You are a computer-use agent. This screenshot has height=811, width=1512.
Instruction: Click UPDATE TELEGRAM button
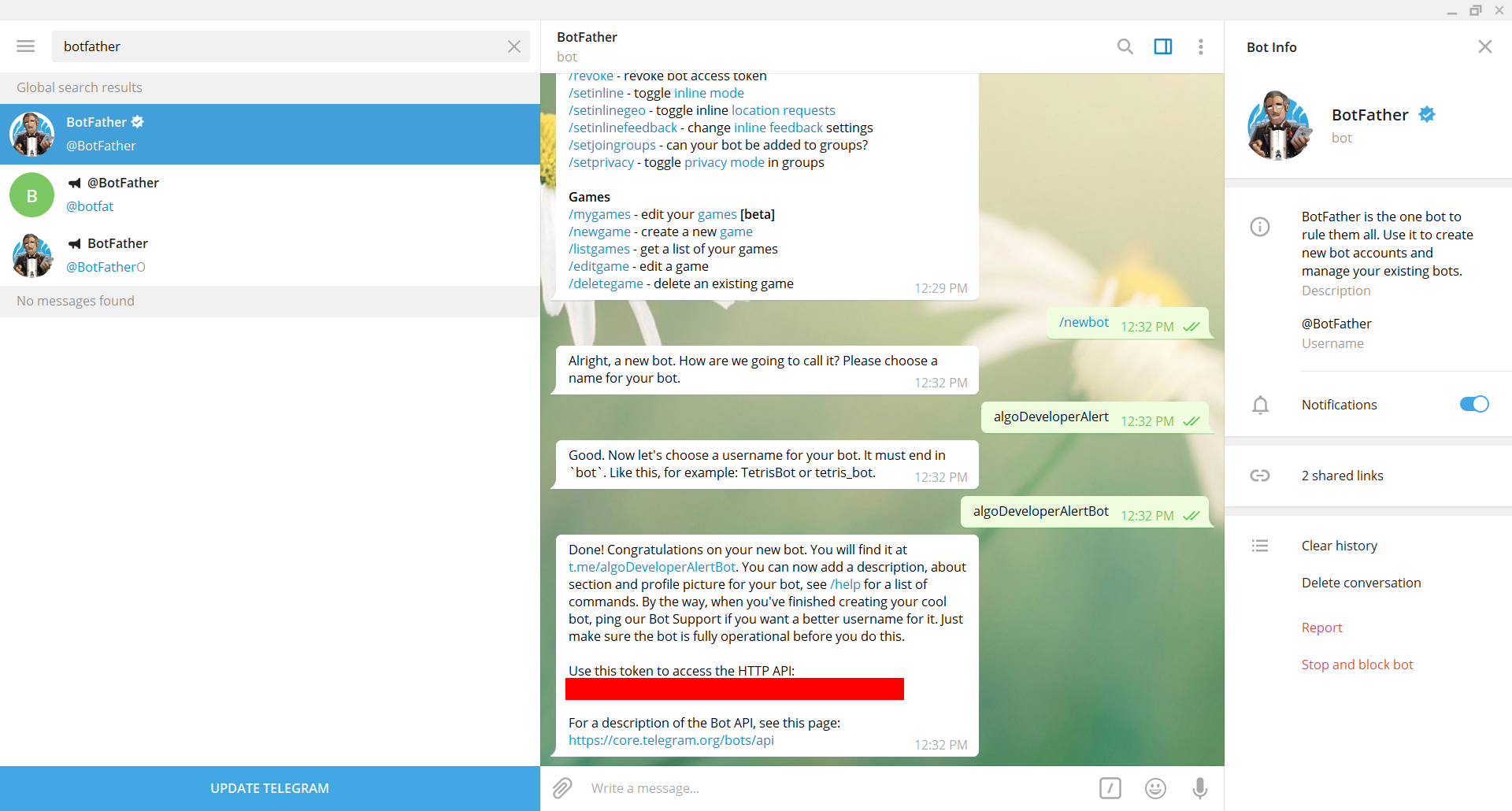point(270,788)
